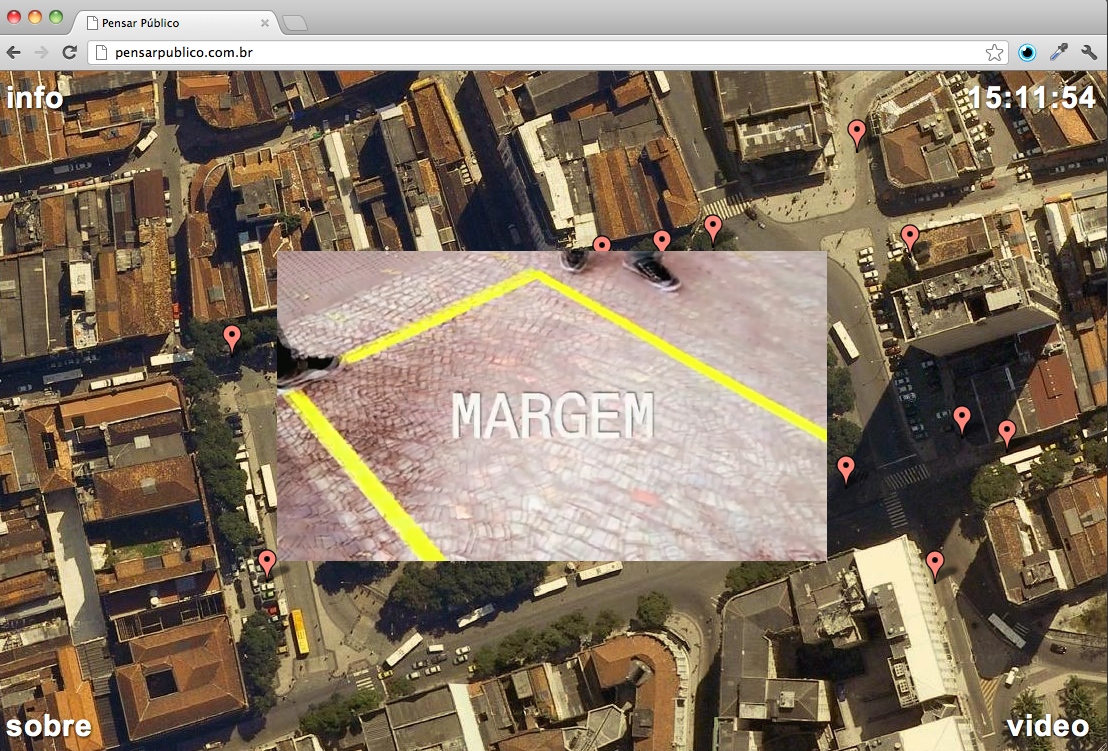Screen dimensions: 1108x751
Task: Select the left pin of the pair right of video
Action: coord(962,420)
